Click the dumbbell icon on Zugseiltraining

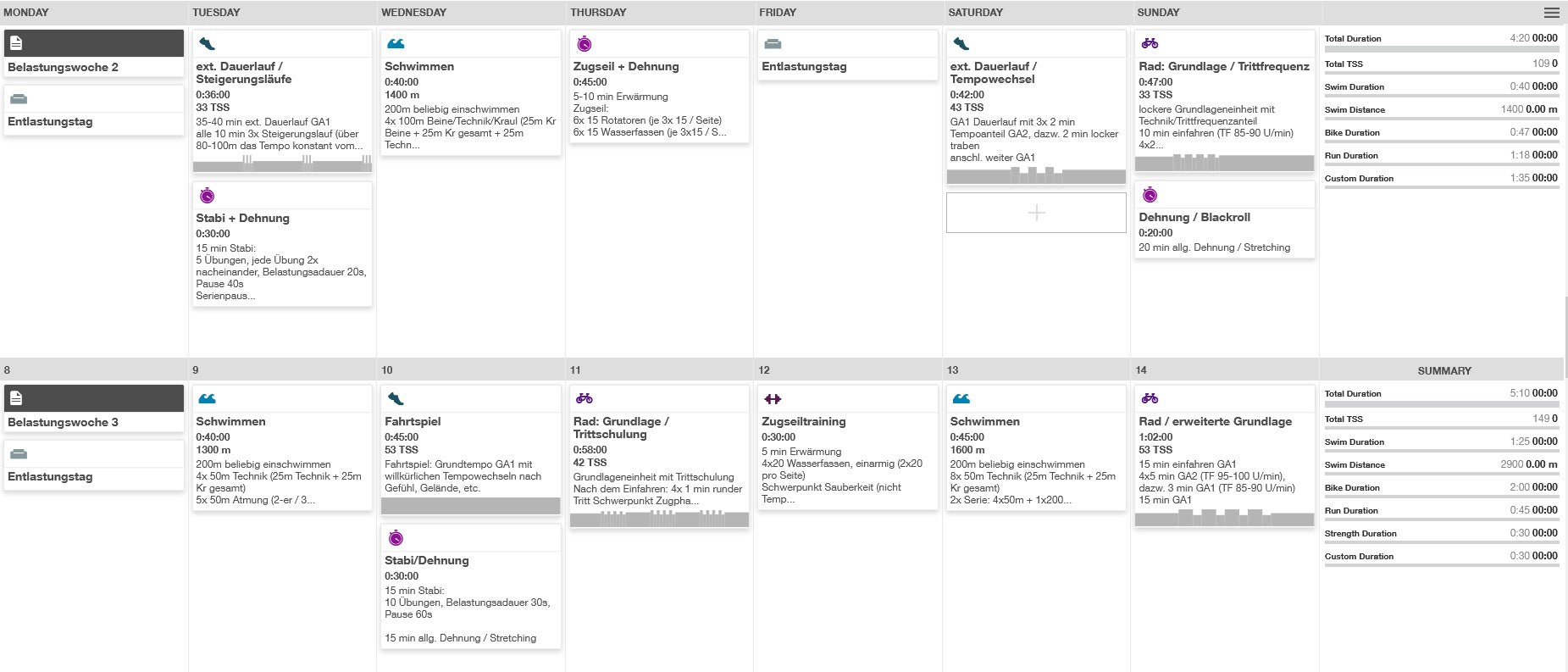tap(773, 399)
